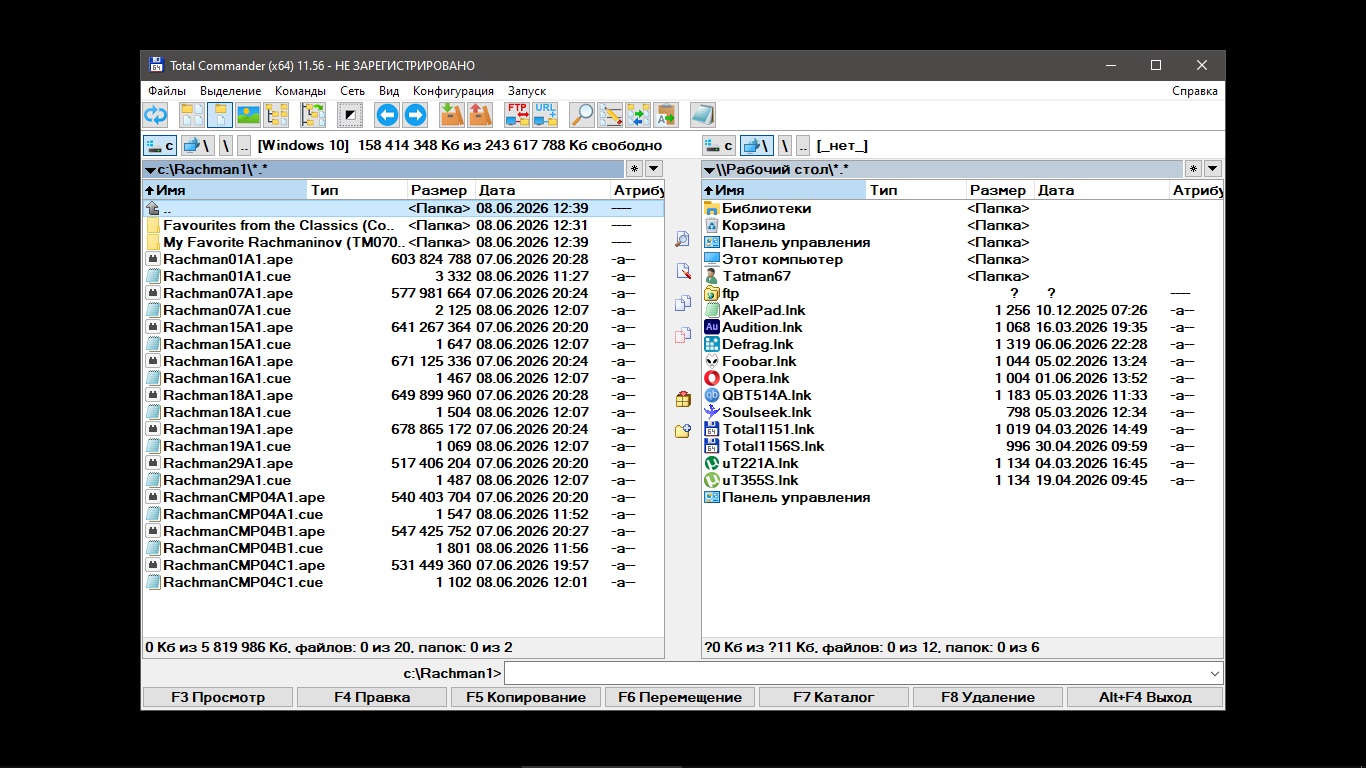
Task: Open left panel favorites asterisk button
Action: click(x=635, y=169)
